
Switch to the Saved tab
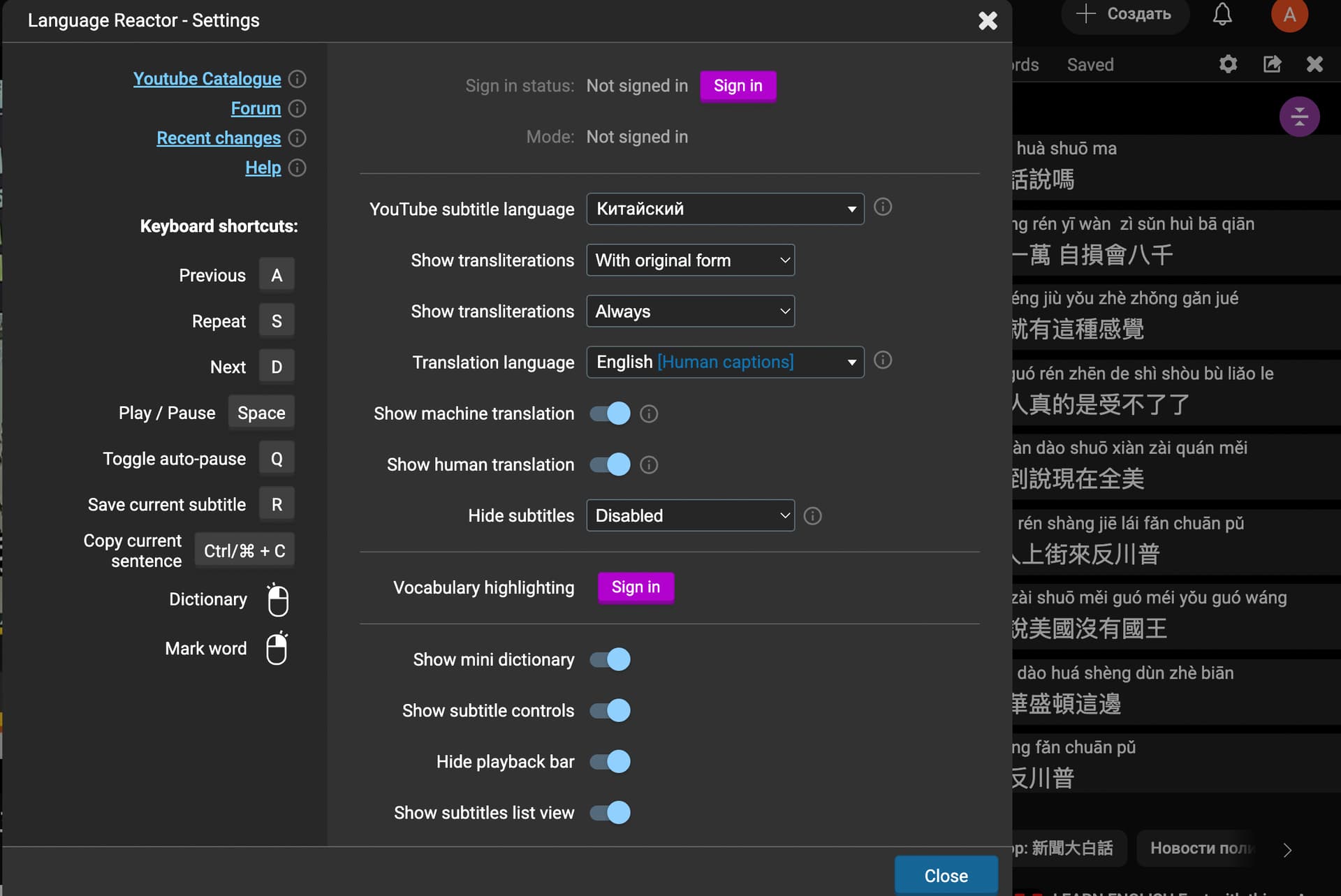[x=1090, y=65]
